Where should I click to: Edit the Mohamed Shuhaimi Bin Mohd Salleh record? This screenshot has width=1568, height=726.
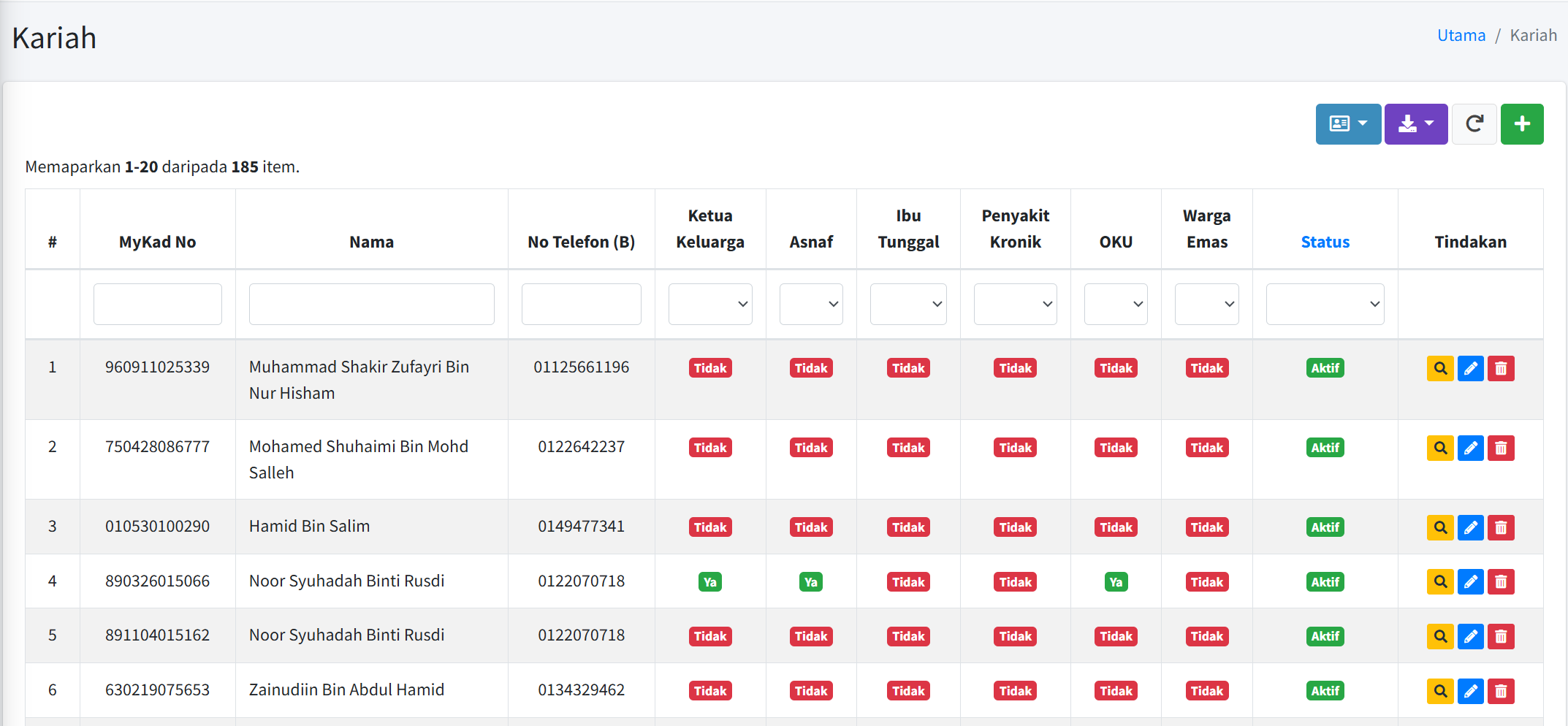coord(1470,448)
